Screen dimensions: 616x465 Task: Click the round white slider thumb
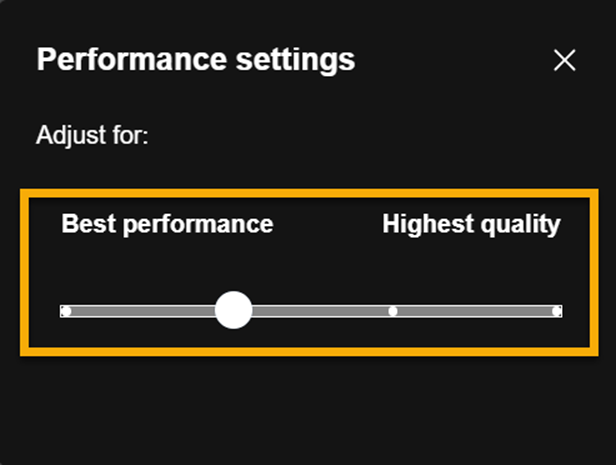(233, 310)
